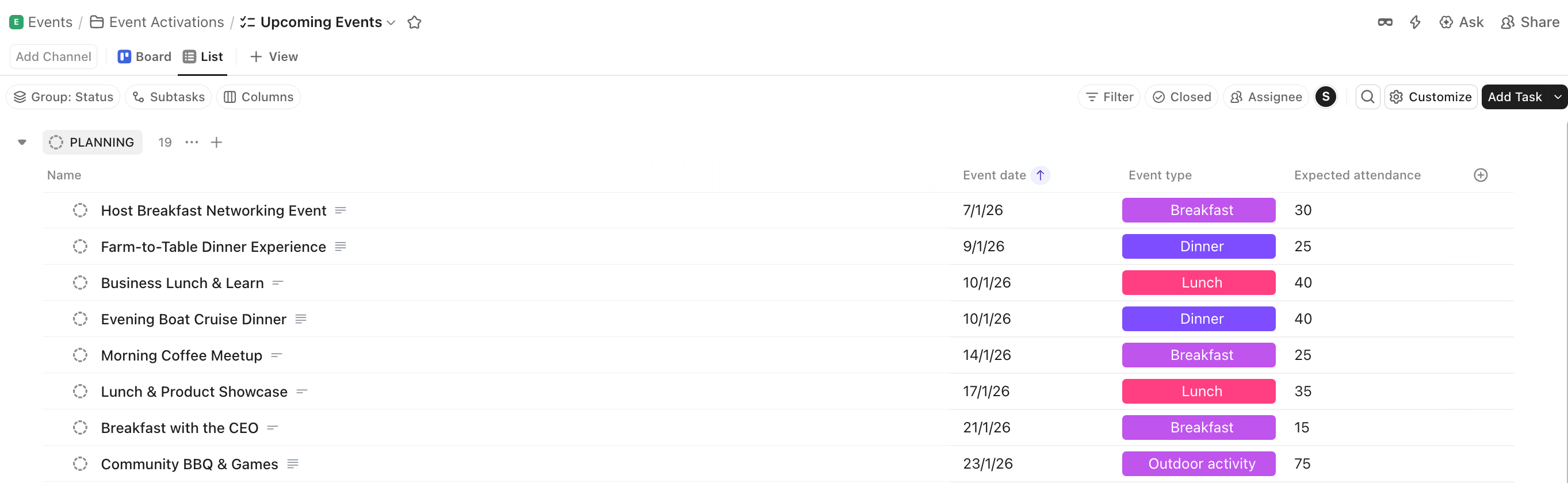Open the Event Activations folder breadcrumb
The height and width of the screenshot is (483, 1568).
pyautogui.click(x=166, y=22)
